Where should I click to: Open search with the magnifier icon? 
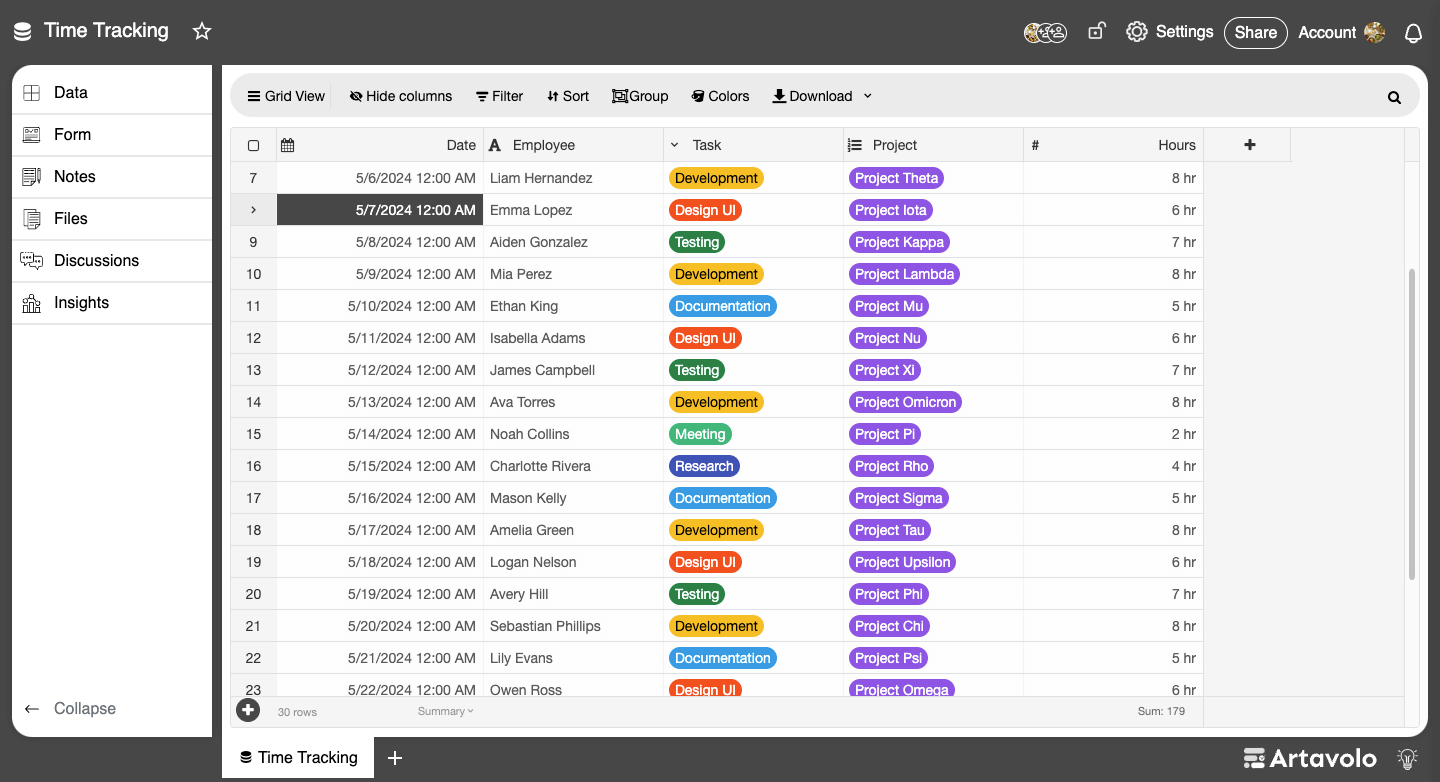pos(1394,97)
